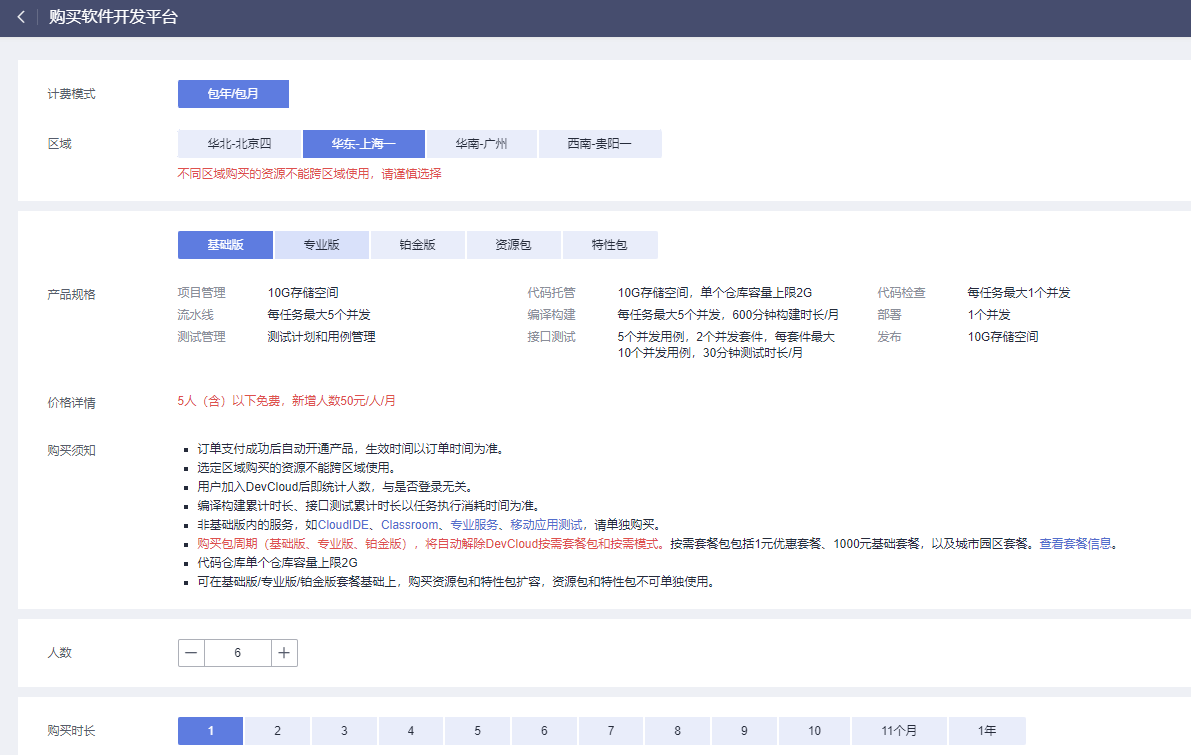This screenshot has width=1191, height=755.
Task: Set purchase duration to 6 months
Action: tap(544, 731)
